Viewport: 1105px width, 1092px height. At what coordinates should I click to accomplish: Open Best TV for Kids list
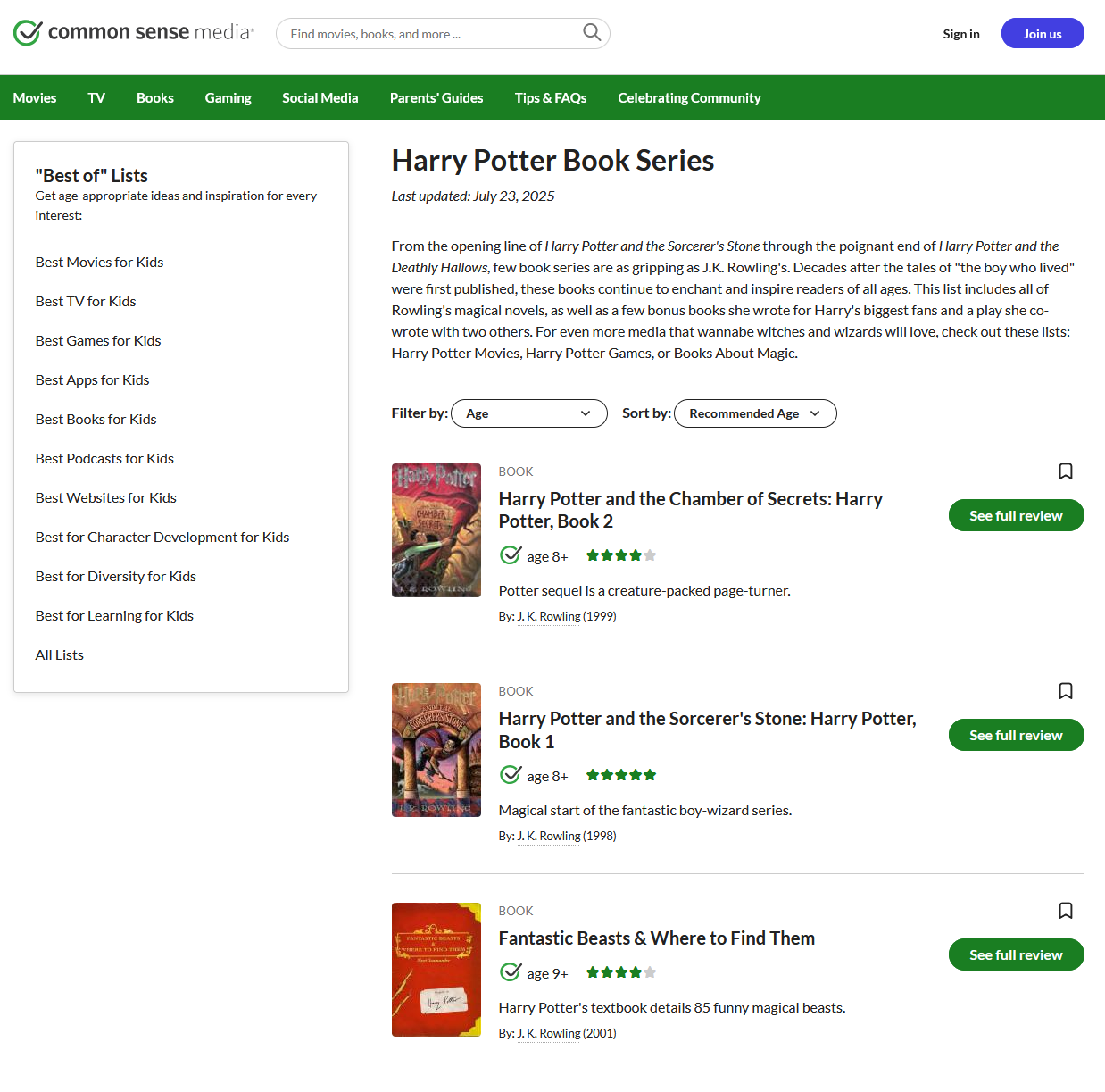point(86,301)
